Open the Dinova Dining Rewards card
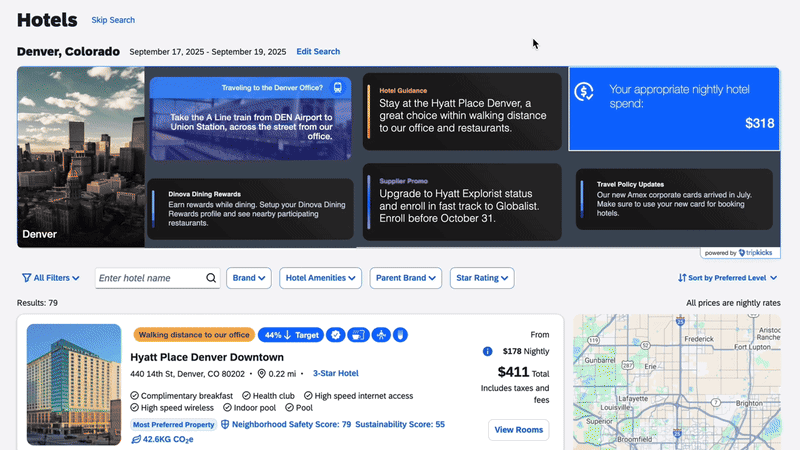Image resolution: width=800 pixels, height=450 pixels. (x=251, y=209)
